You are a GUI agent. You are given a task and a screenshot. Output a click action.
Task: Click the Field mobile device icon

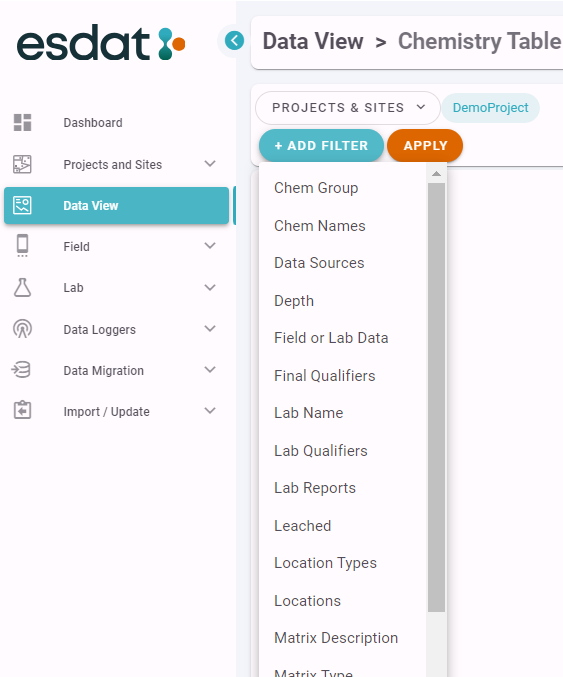[x=22, y=246]
